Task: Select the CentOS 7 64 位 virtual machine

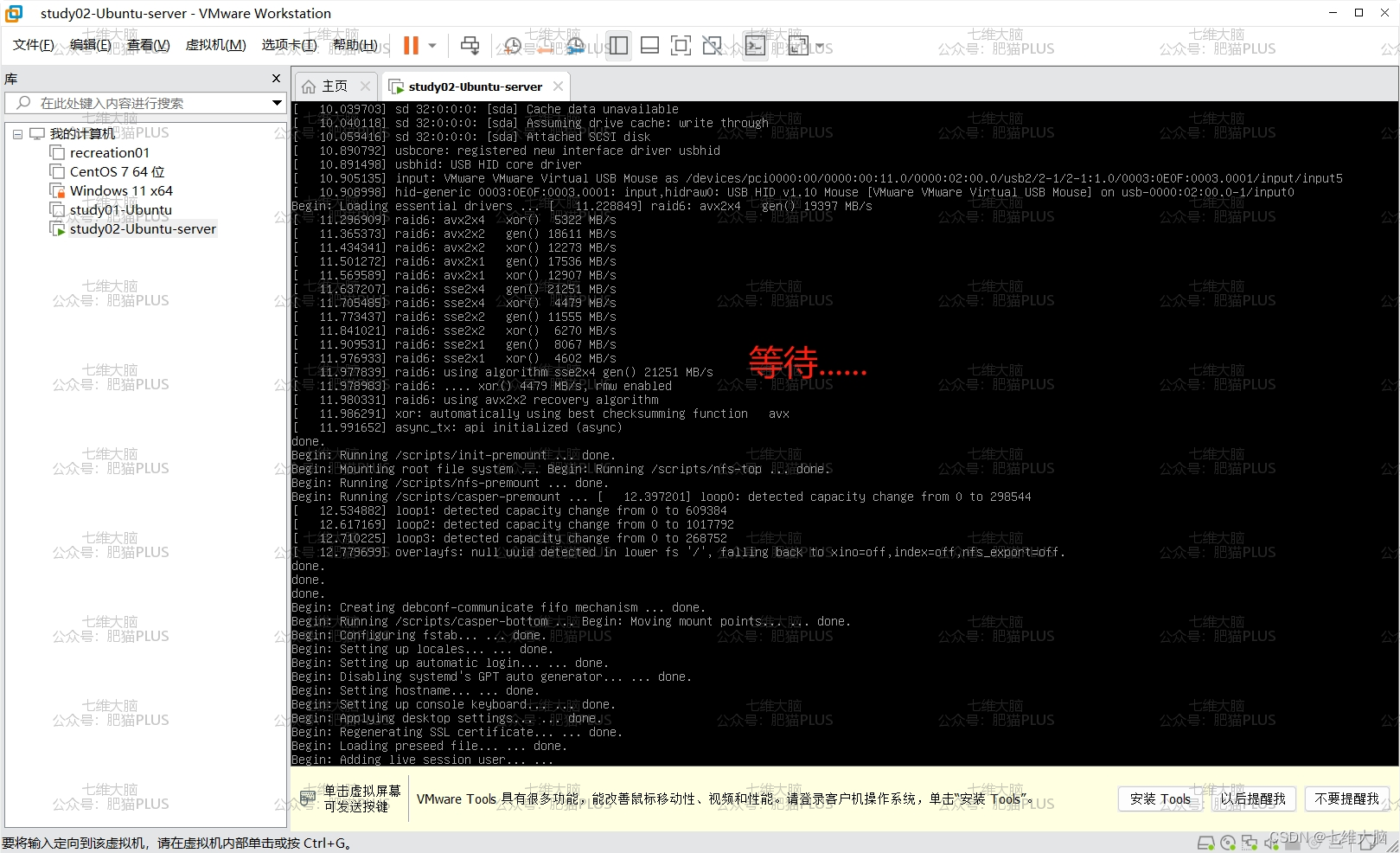Action: (x=117, y=172)
